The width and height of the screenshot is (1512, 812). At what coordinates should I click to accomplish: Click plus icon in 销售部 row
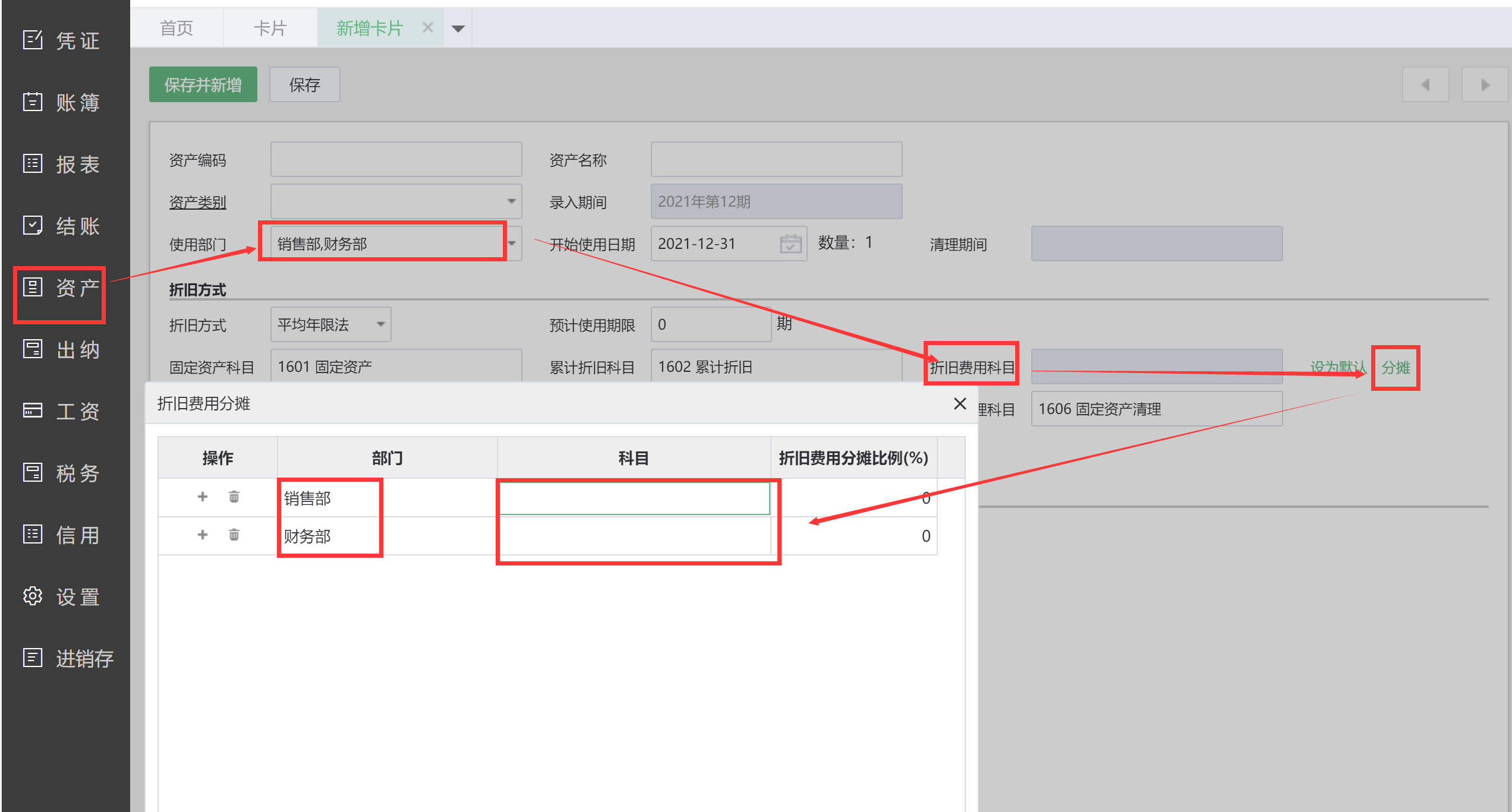pyautogui.click(x=203, y=497)
